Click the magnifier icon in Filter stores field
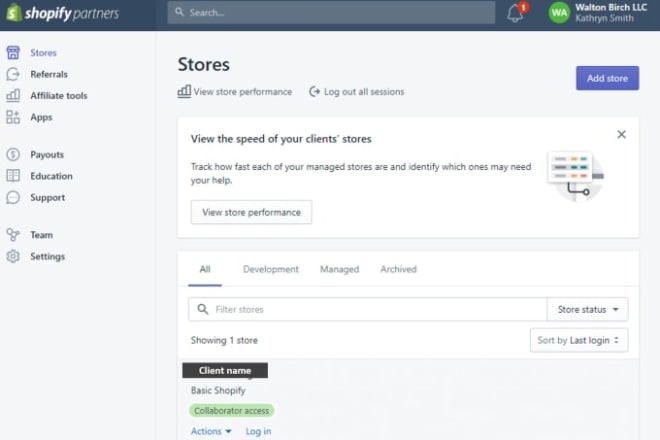Screen dimensions: 660x440 tap(203, 309)
